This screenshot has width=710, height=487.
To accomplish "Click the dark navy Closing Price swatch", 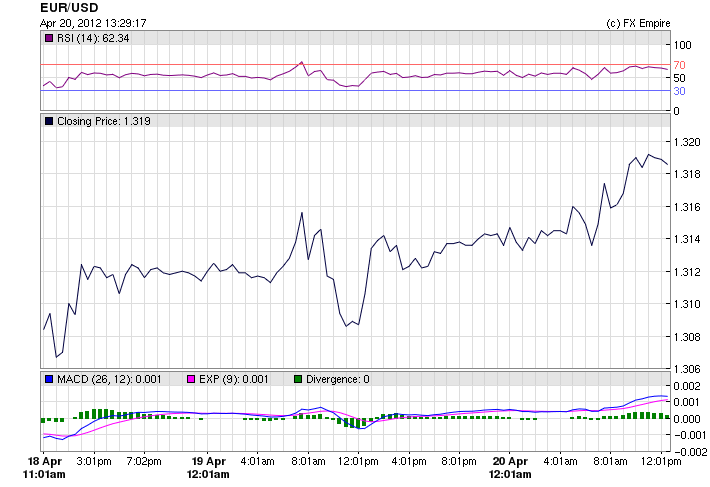I will tap(49, 121).
